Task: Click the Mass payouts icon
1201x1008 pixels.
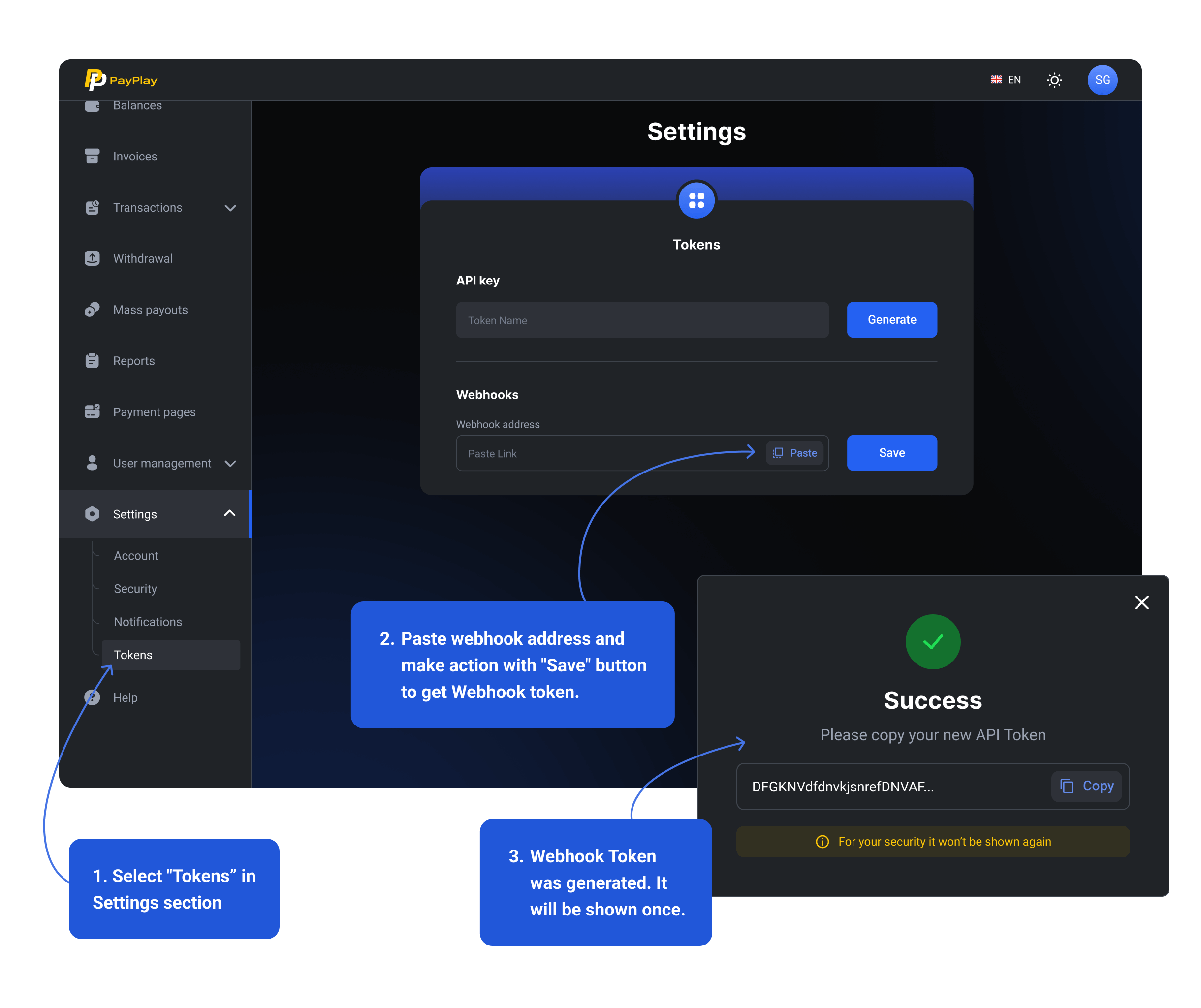Action: pyautogui.click(x=92, y=309)
